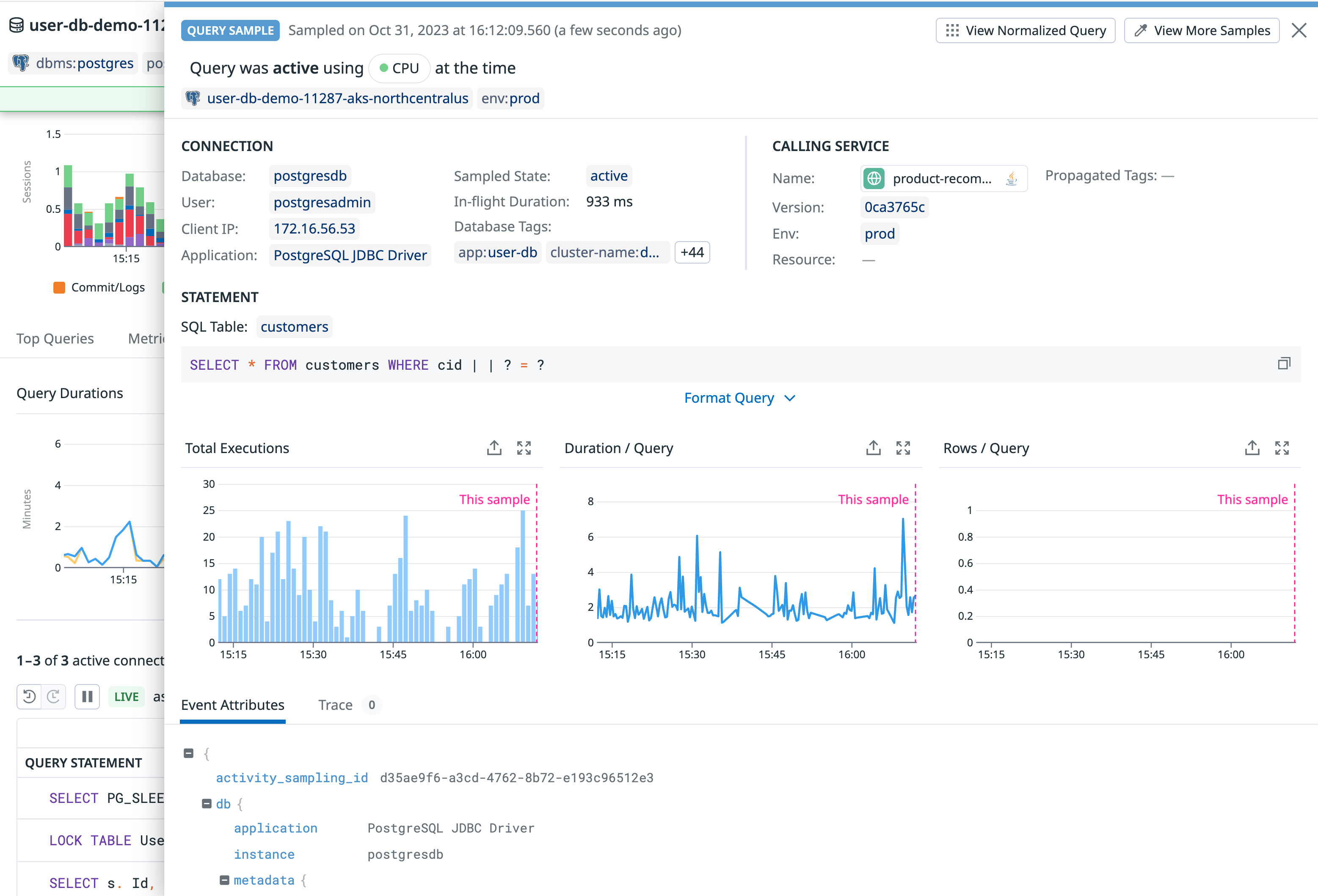This screenshot has width=1318, height=896.
Task: Expand Duration / Query chart to fullscreen
Action: click(903, 448)
